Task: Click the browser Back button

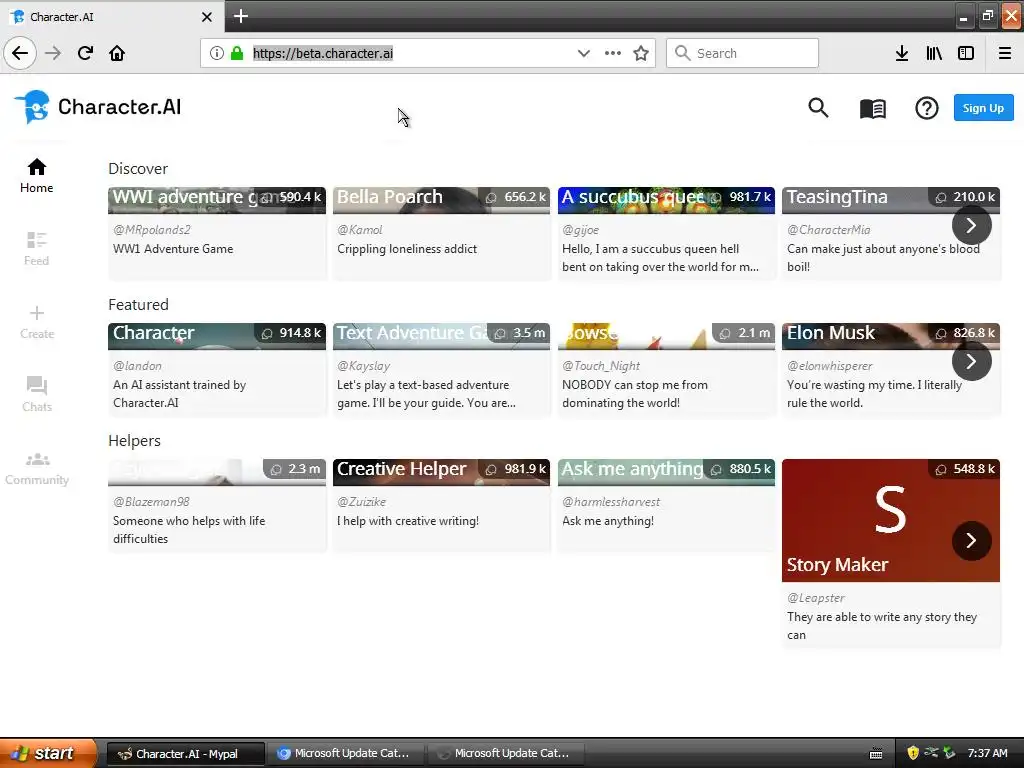Action: click(x=20, y=53)
